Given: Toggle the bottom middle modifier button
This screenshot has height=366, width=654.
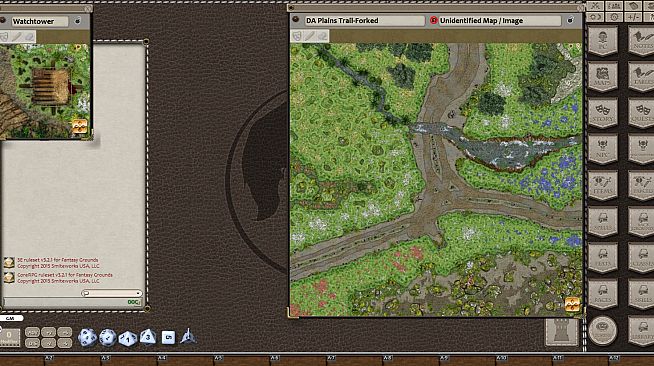Looking at the screenshot, I should (x=48, y=343).
